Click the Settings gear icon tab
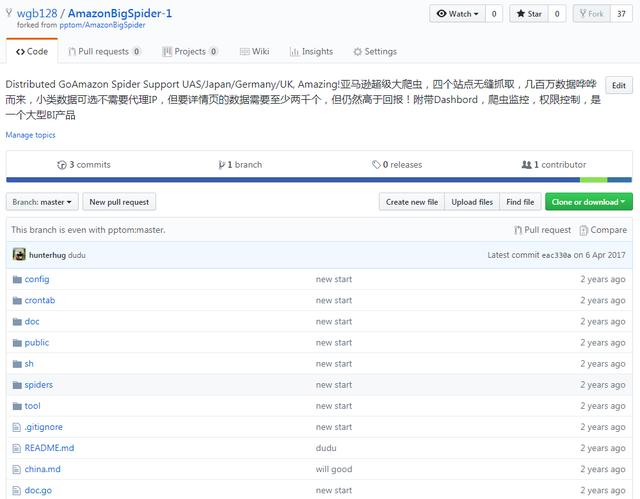The image size is (640, 499). coord(358,52)
